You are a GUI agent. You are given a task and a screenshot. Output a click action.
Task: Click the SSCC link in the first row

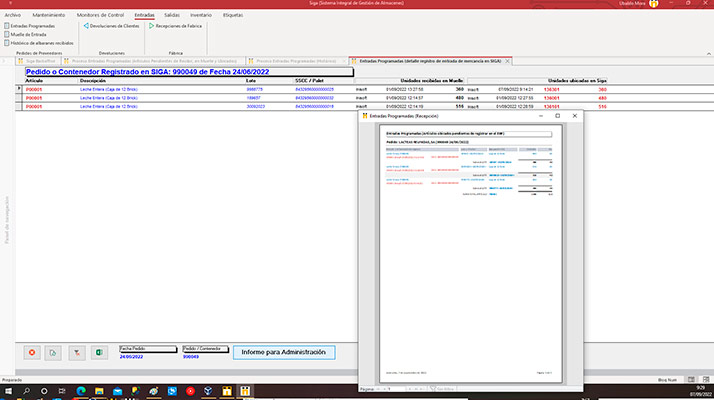[313, 89]
